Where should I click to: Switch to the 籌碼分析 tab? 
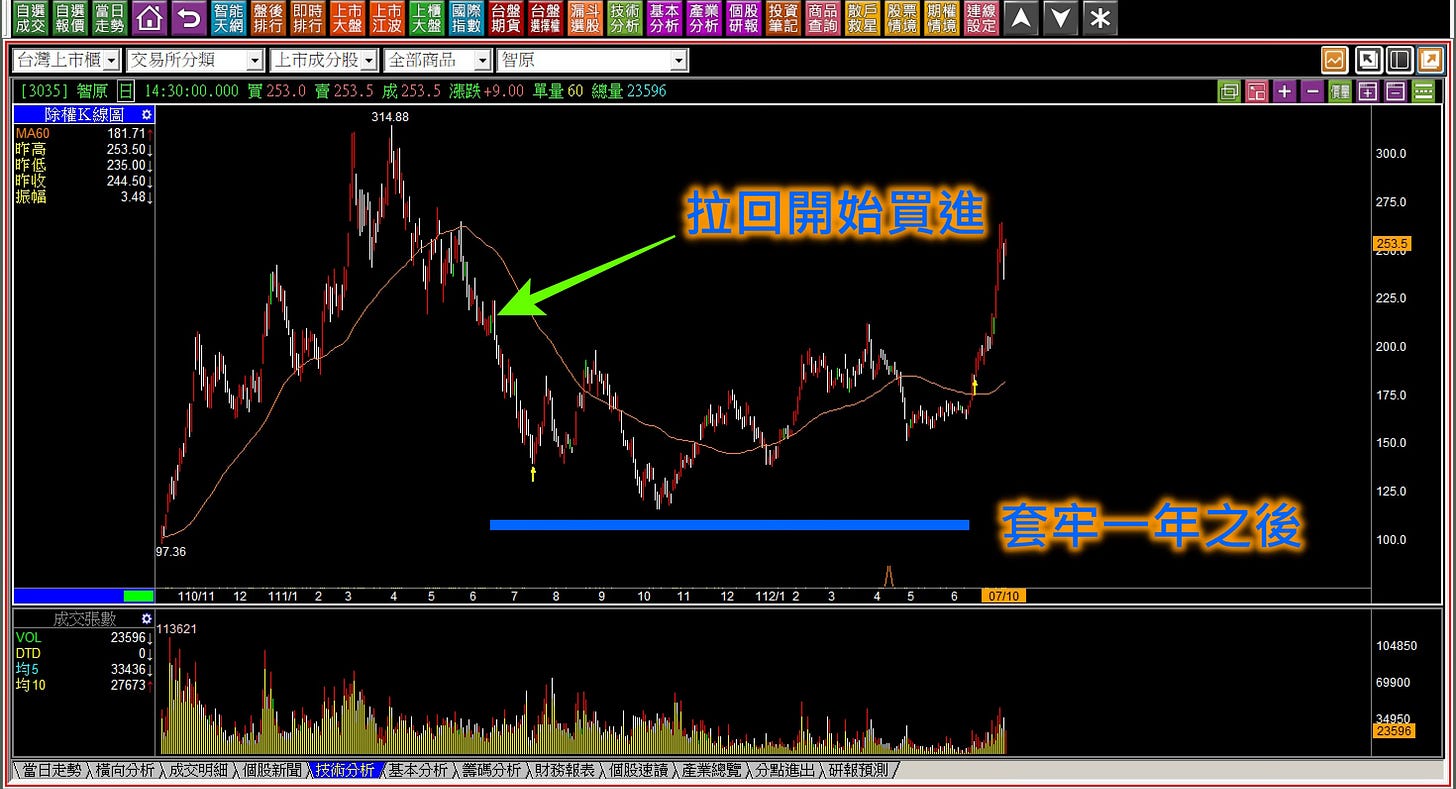492,770
